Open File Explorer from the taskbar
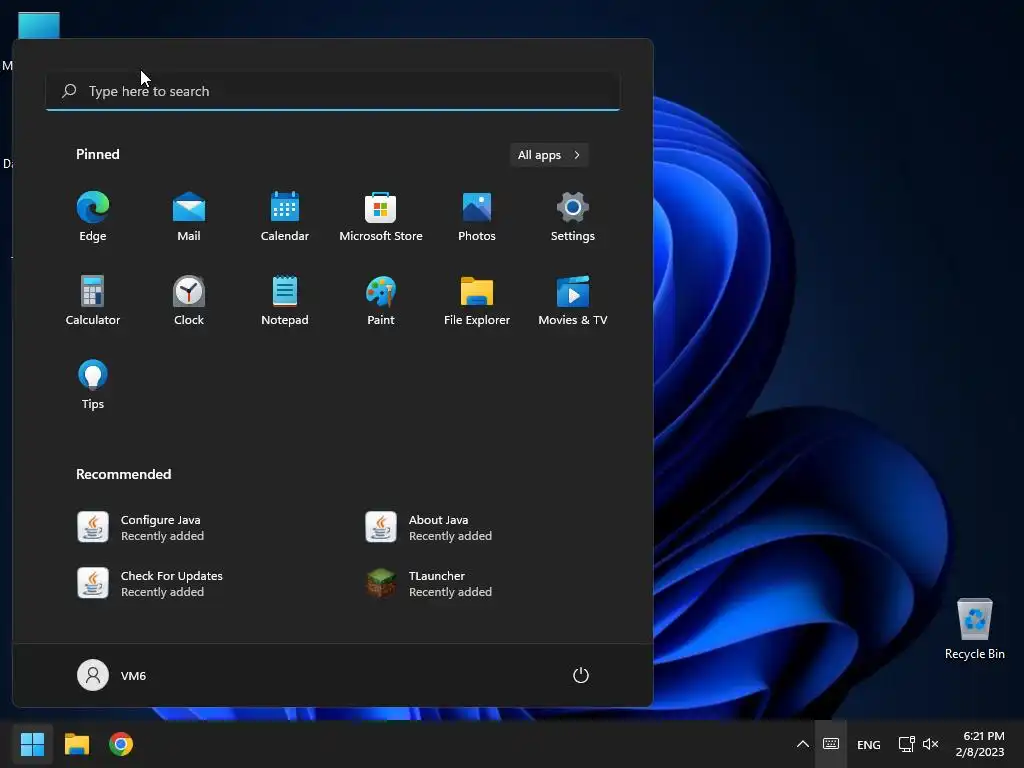 76,744
